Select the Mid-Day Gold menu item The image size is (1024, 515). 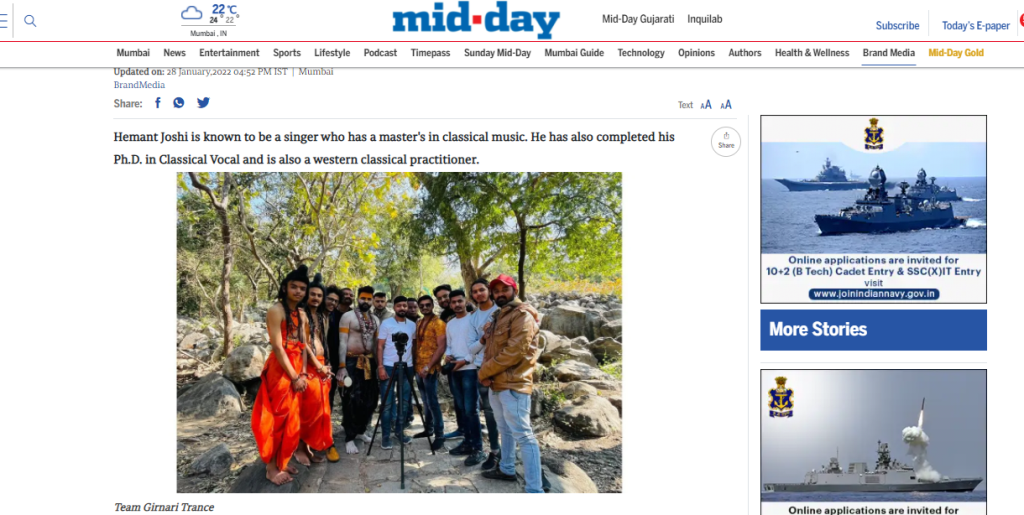point(956,53)
